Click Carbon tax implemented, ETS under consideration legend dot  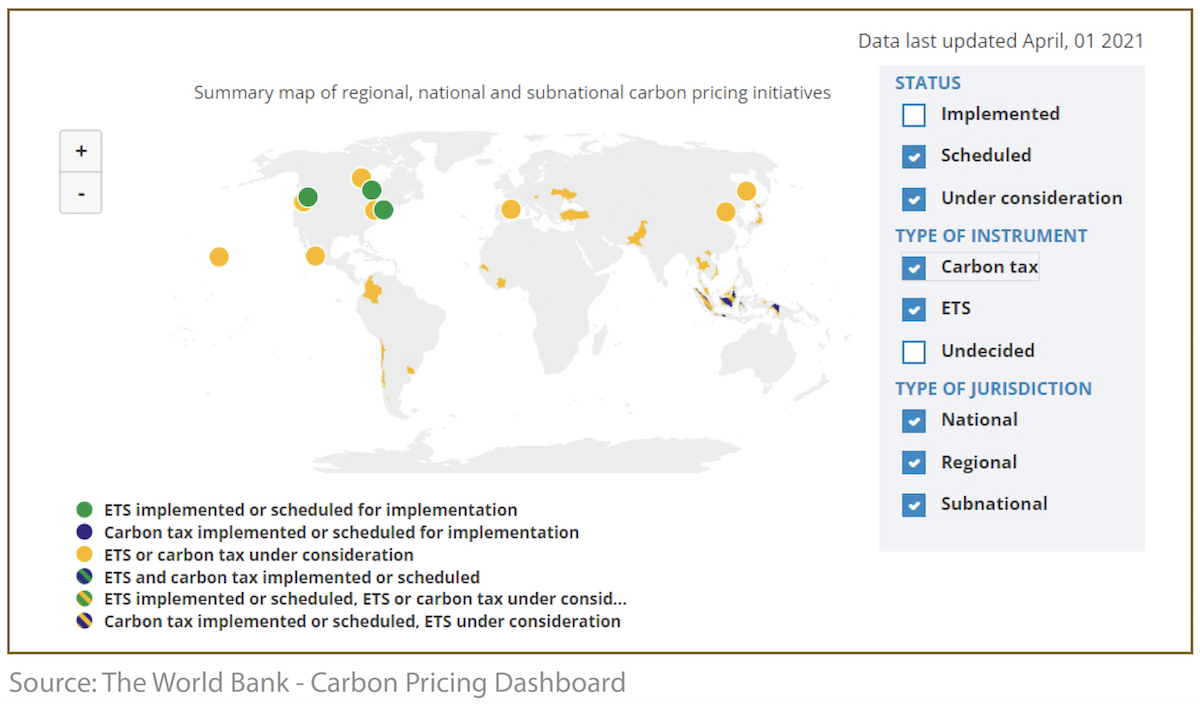pyautogui.click(x=84, y=621)
